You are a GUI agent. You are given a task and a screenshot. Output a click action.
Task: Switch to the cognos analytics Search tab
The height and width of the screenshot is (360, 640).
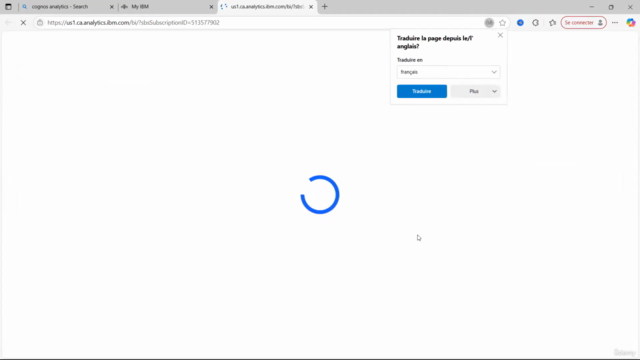click(x=68, y=7)
